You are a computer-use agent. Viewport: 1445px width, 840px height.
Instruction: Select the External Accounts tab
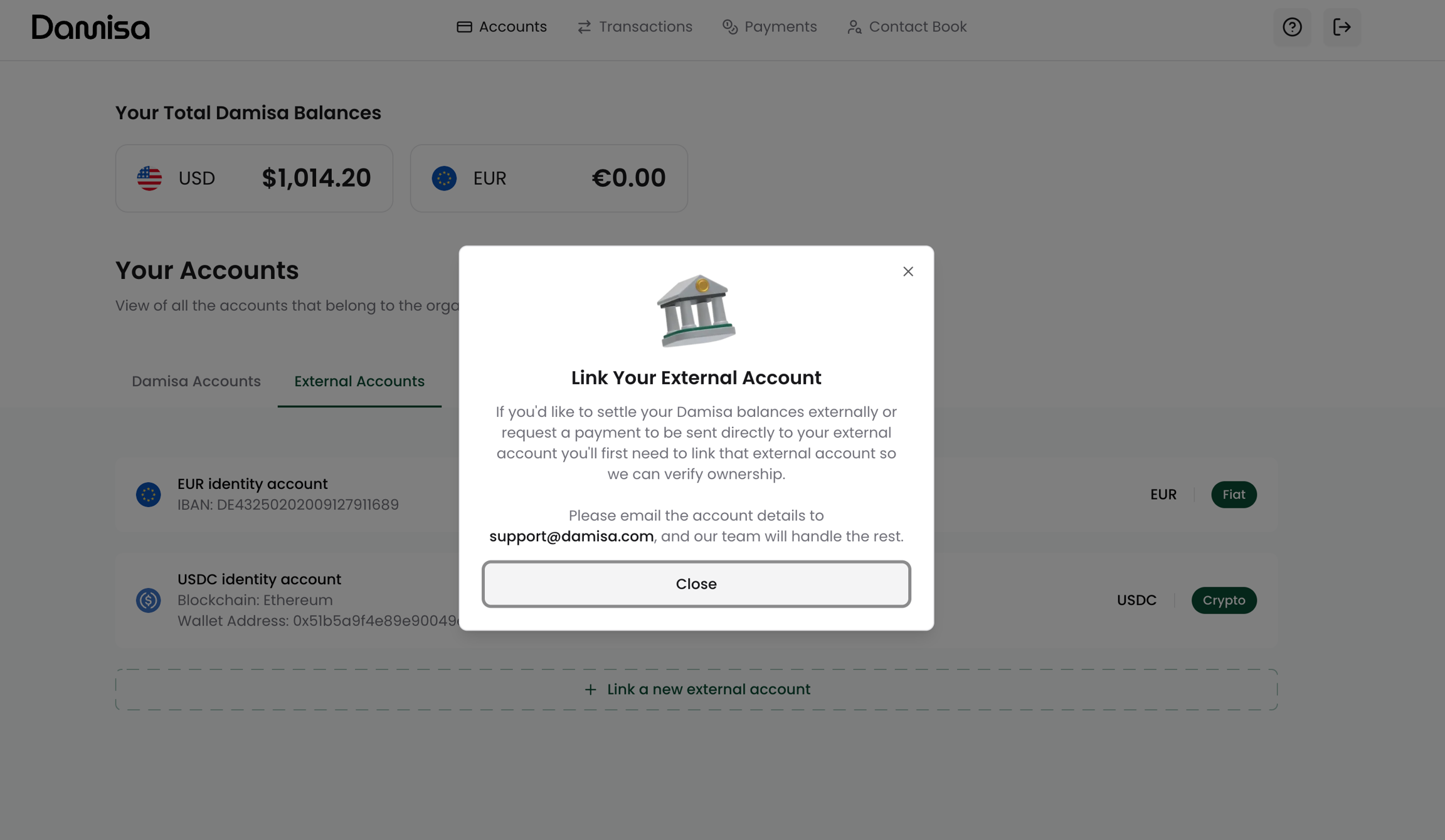359,381
